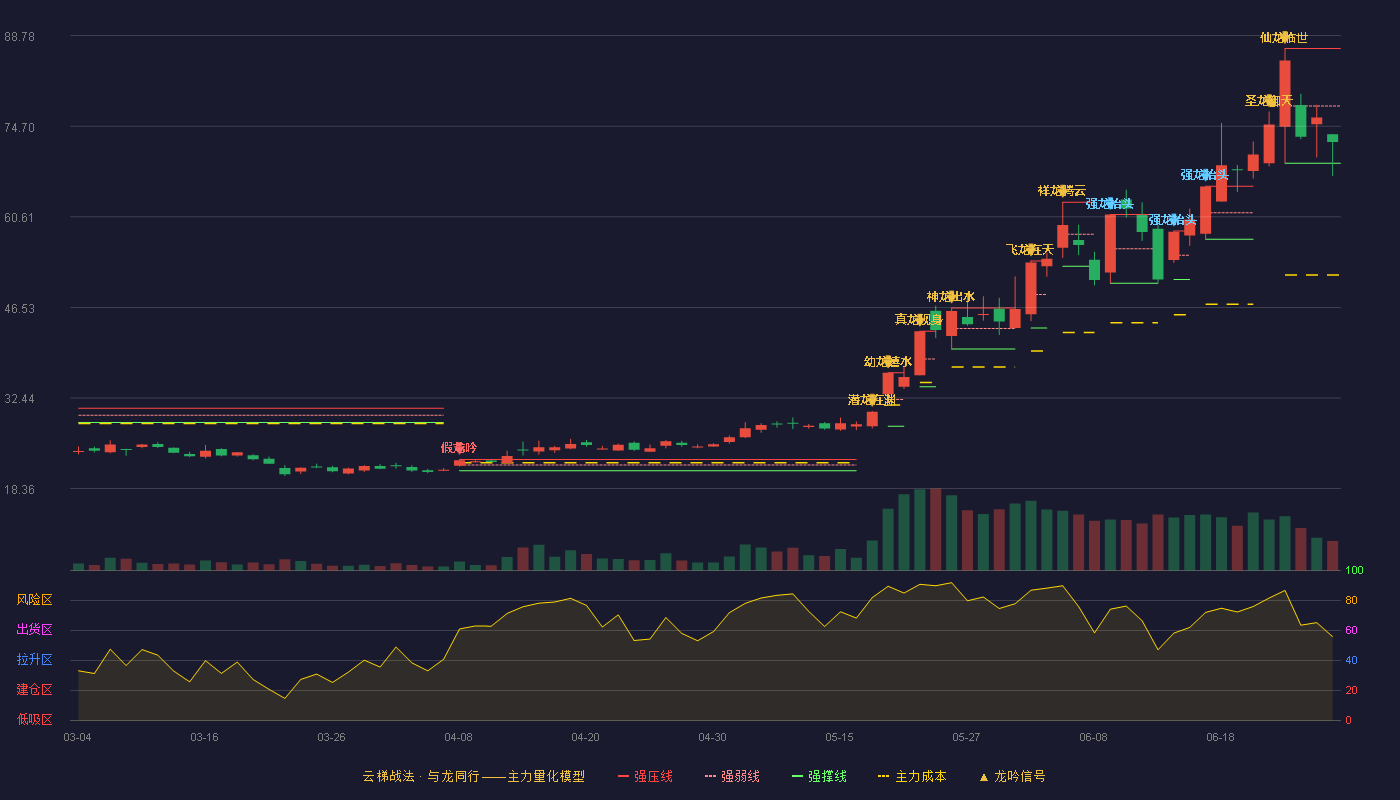Image resolution: width=1400 pixels, height=800 pixels.
Task: Click the 03-04 date axis label
Action: 78,737
